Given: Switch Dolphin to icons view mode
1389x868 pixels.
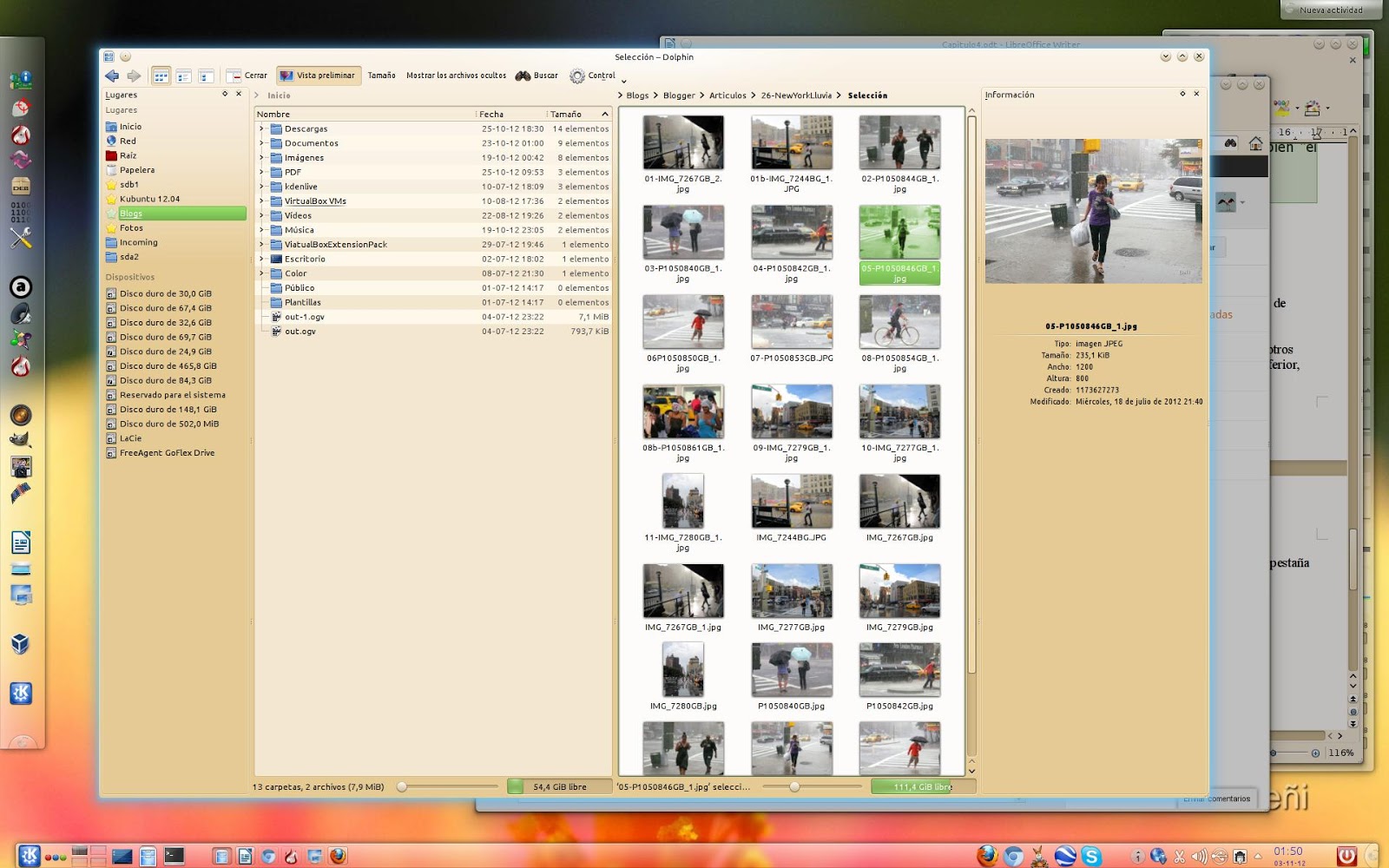Looking at the screenshot, I should point(161,76).
